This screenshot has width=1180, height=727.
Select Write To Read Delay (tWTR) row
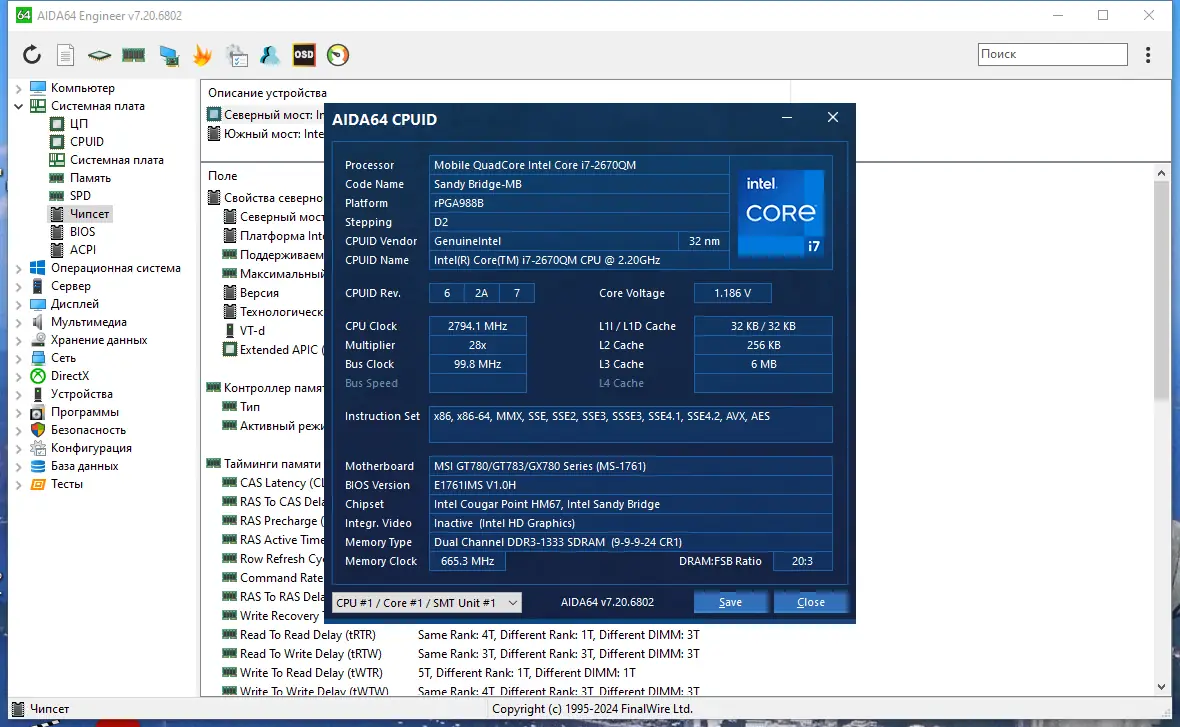coord(311,673)
